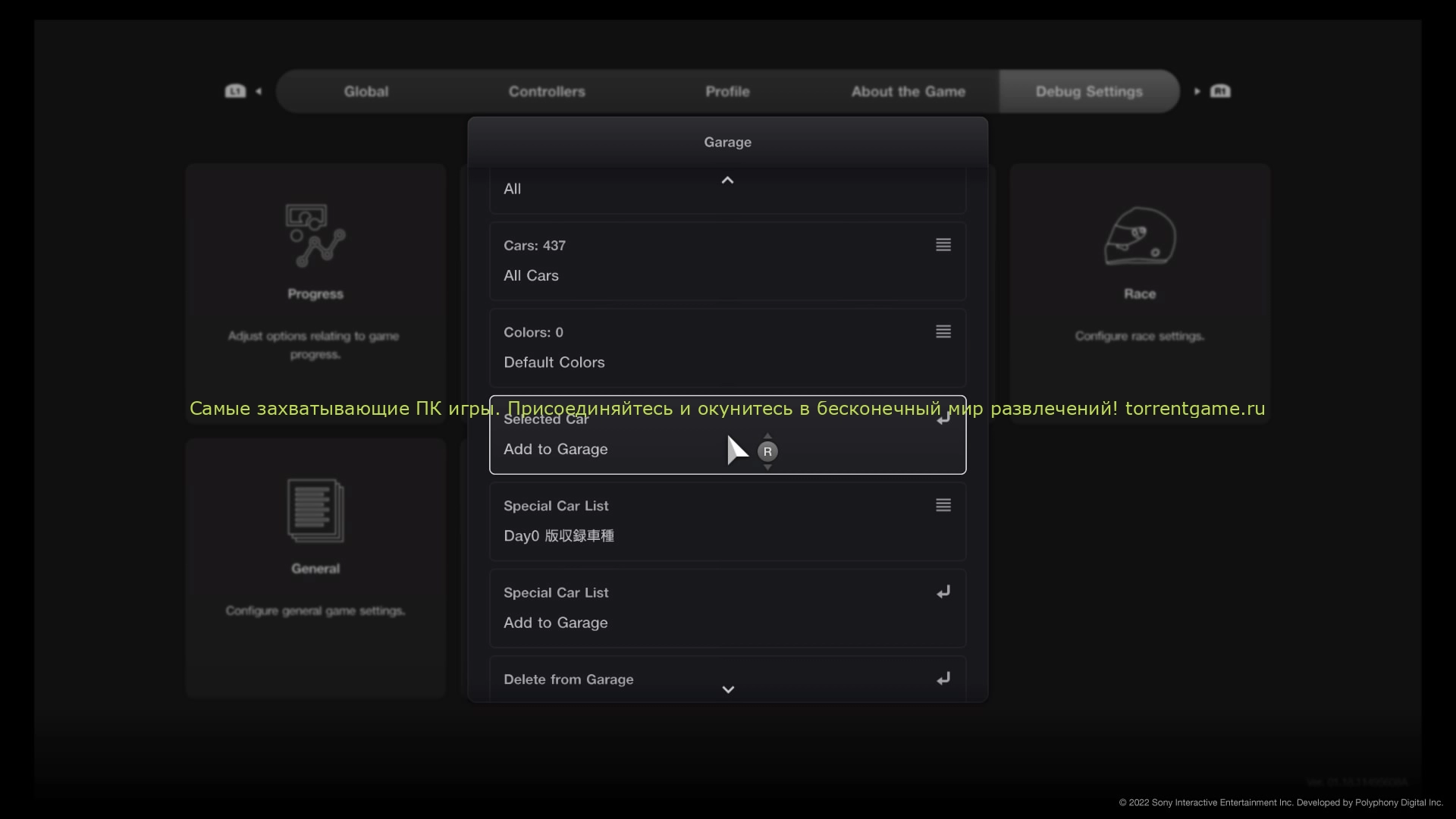Image resolution: width=1456 pixels, height=819 pixels.
Task: Open the Cars: 437 list menu icon
Action: coord(943,245)
